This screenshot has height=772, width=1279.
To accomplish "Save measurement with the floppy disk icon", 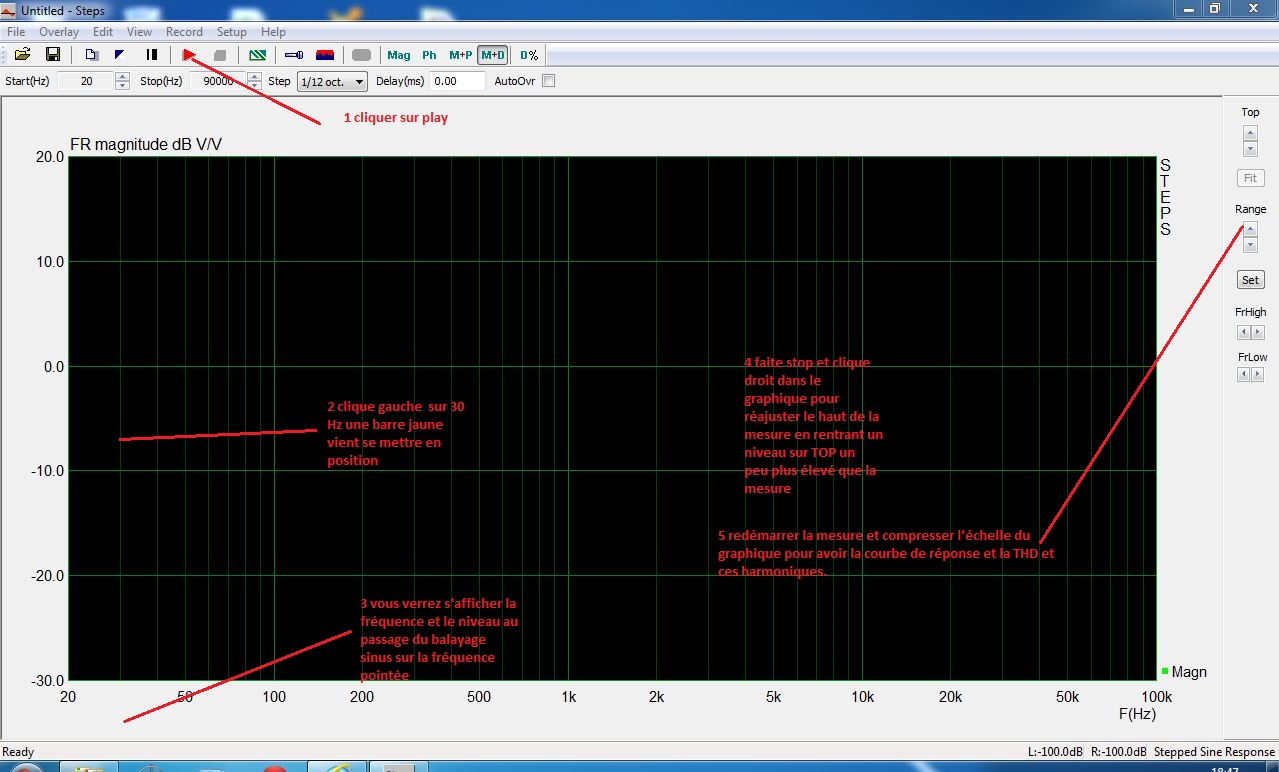I will click(x=53, y=55).
